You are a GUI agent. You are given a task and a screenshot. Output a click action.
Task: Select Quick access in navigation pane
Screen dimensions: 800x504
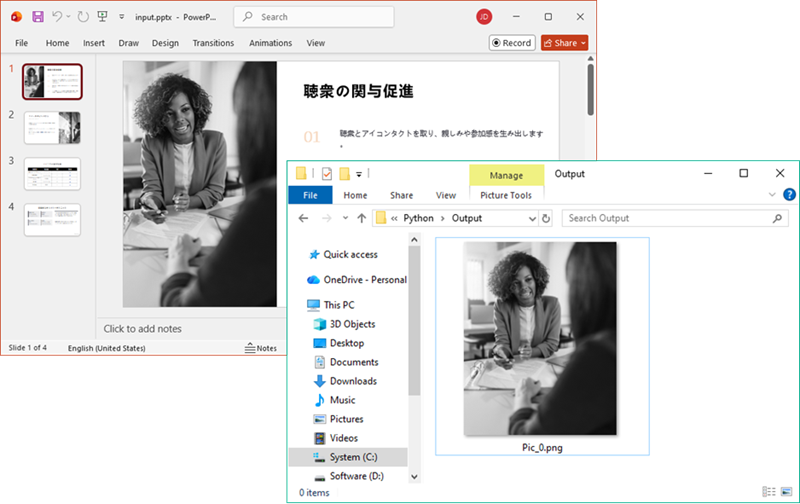pos(343,254)
